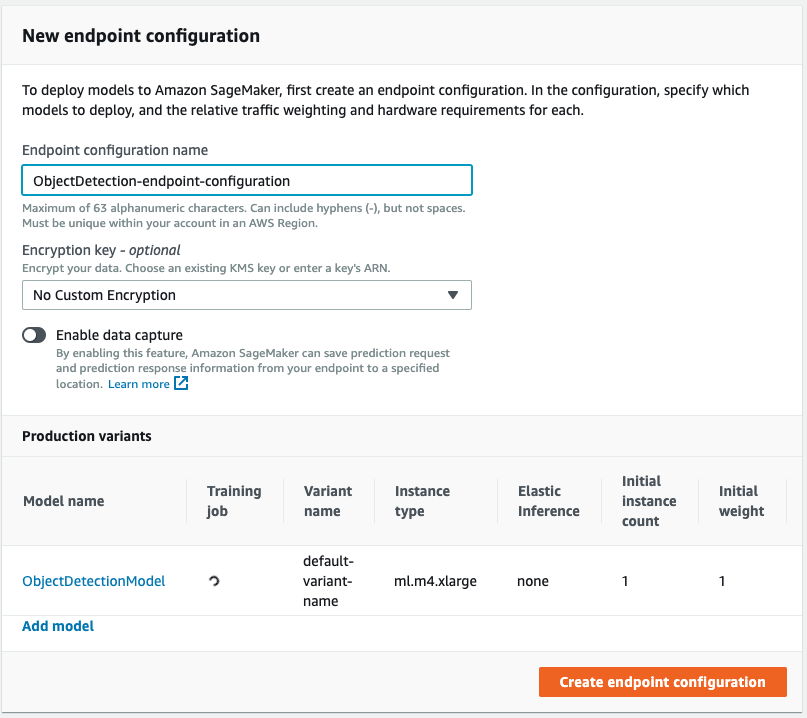Viewport: 807px width, 718px height.
Task: Open the No Custom Encryption dropdown
Action: 246,295
